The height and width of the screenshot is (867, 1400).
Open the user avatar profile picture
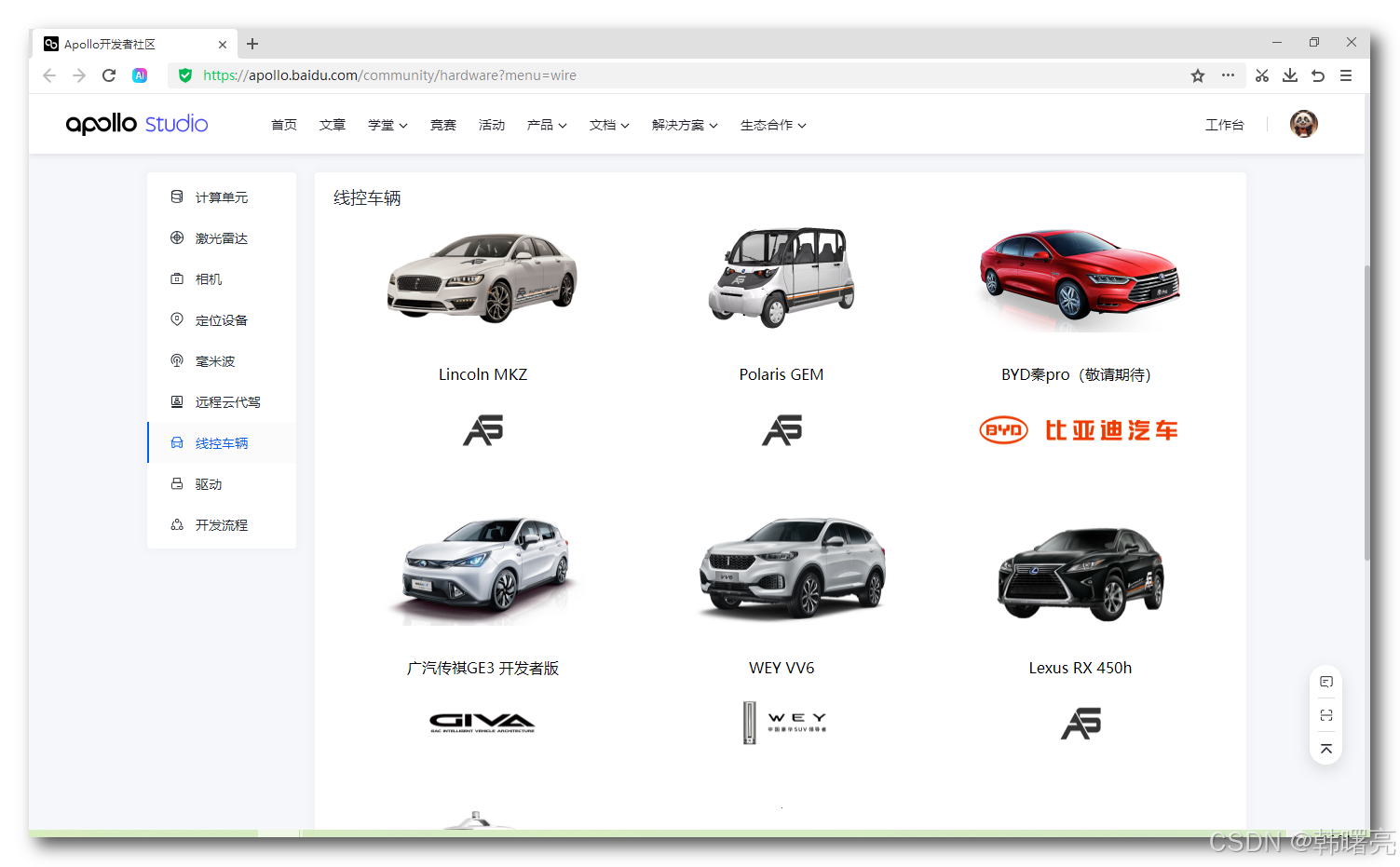pyautogui.click(x=1303, y=124)
